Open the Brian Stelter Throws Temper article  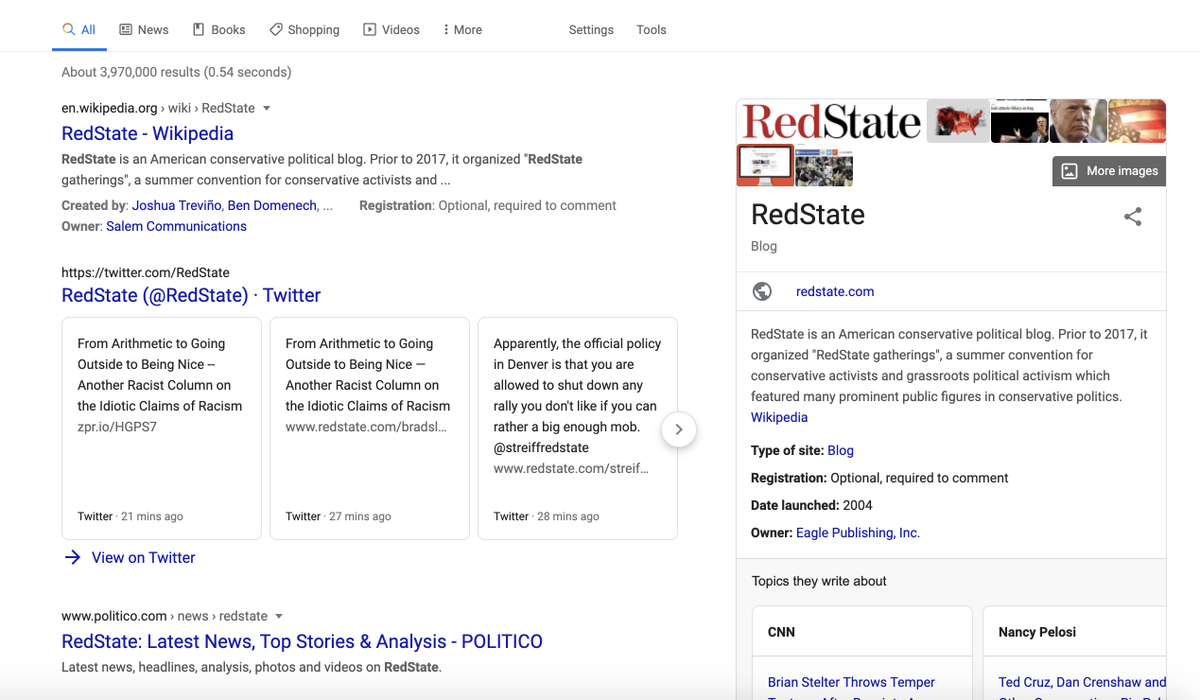click(x=851, y=682)
